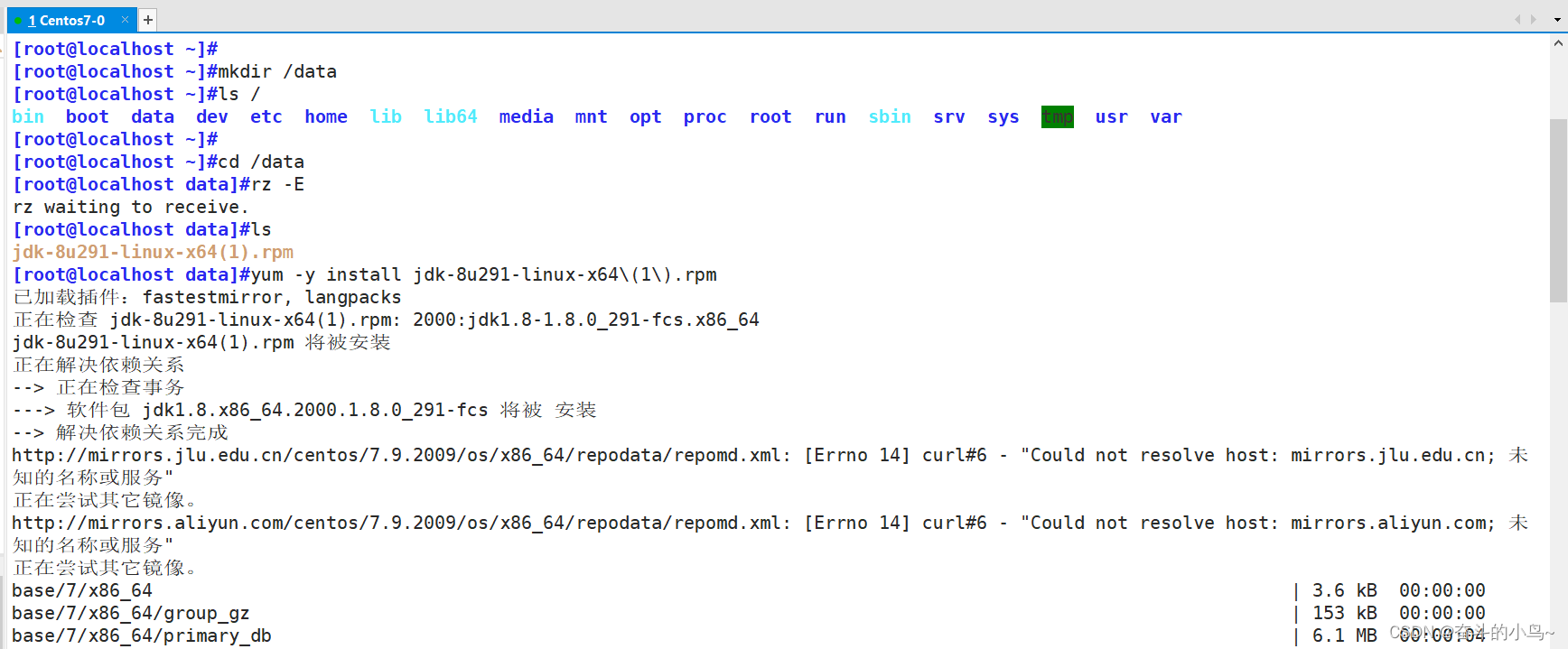Click the lib64 directory name
The image size is (1568, 649).
(x=450, y=117)
